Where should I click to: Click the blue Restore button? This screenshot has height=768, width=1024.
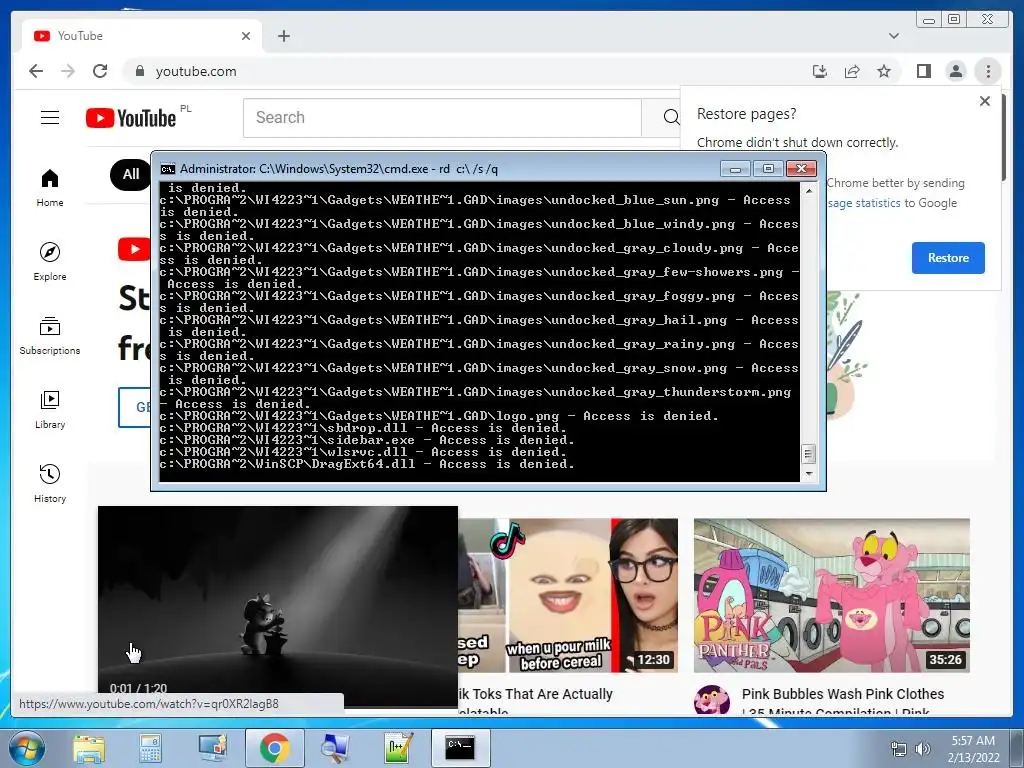coord(948,258)
